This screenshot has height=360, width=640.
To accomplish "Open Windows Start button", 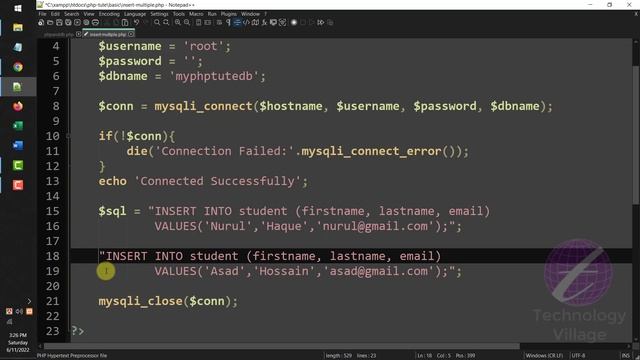I will coord(18,8).
